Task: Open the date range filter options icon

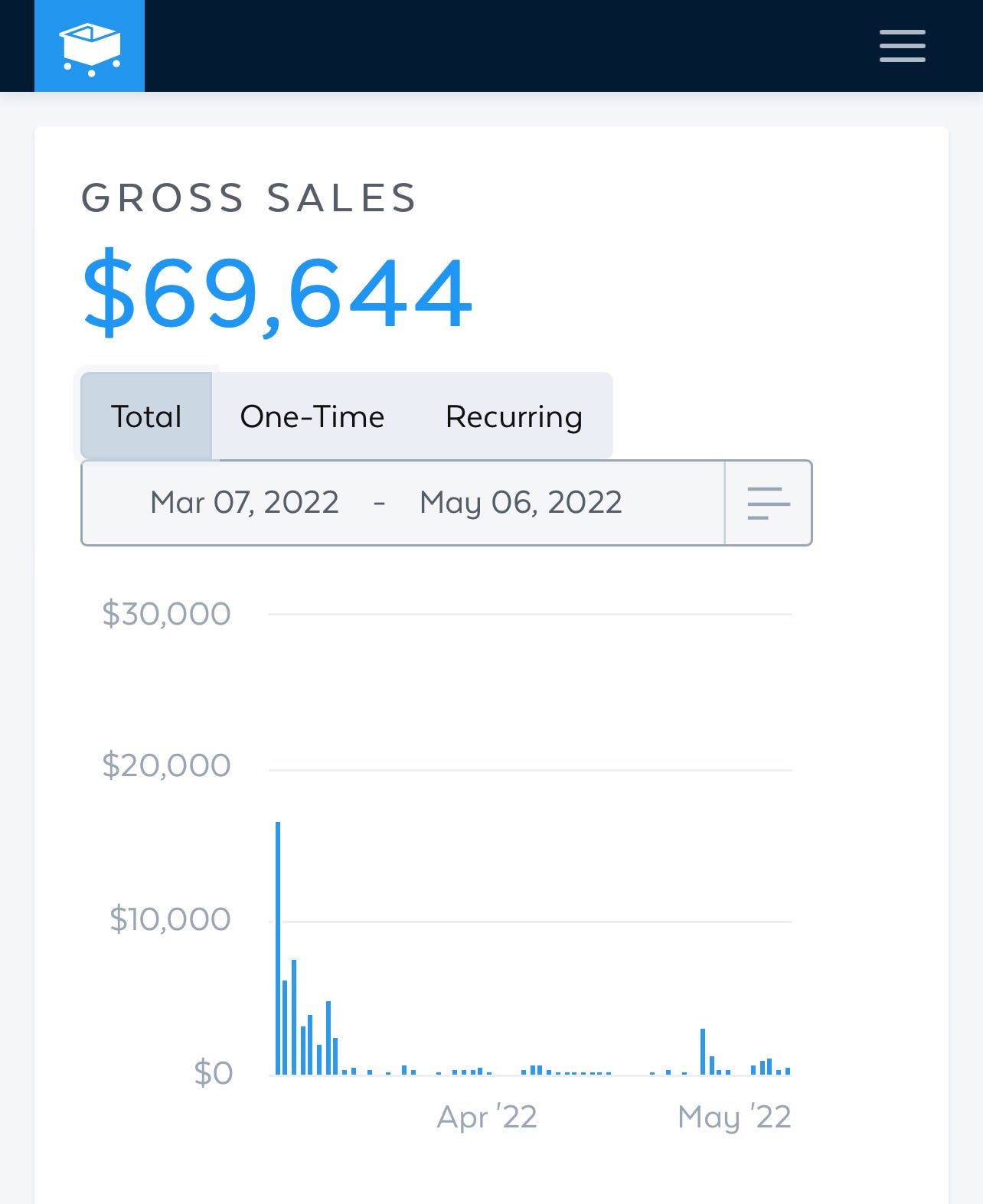Action: coord(768,503)
